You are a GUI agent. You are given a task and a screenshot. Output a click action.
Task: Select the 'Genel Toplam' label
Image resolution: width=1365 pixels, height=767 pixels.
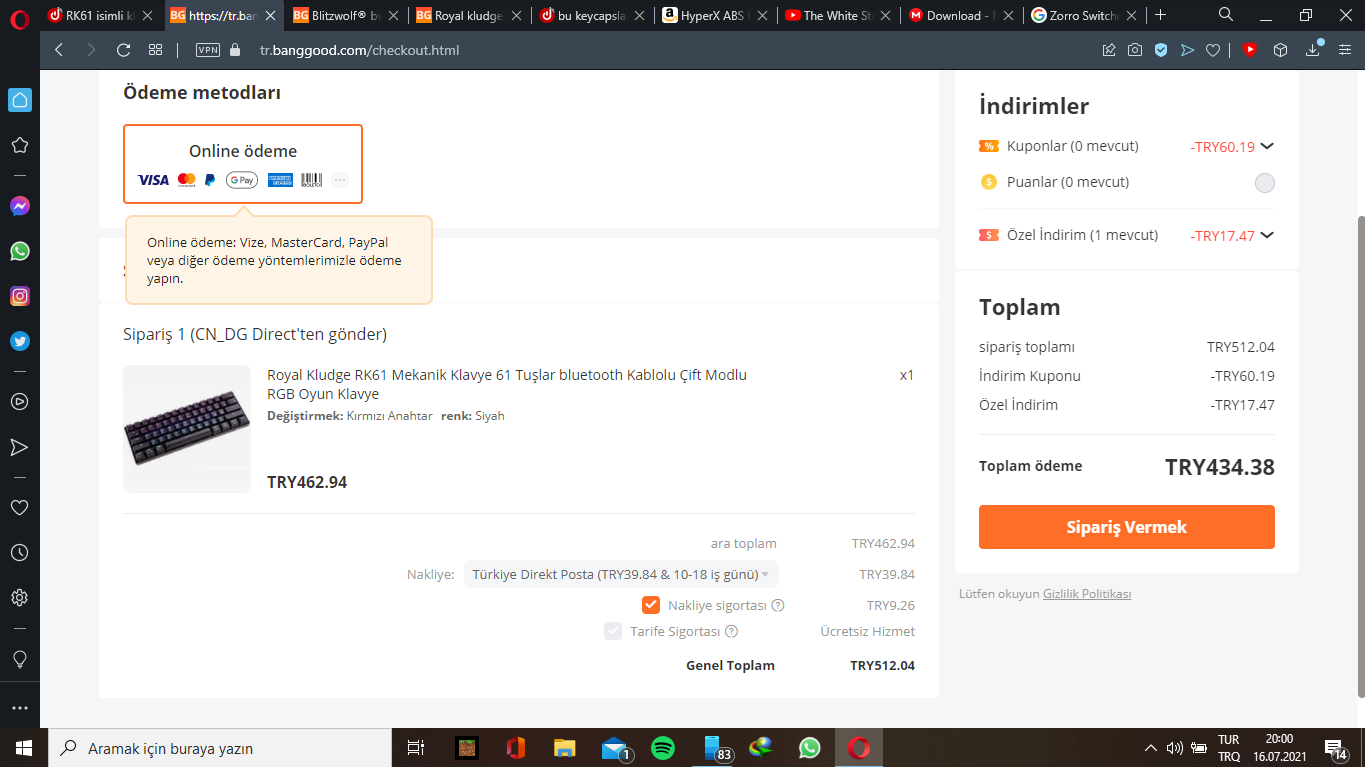[x=730, y=666]
